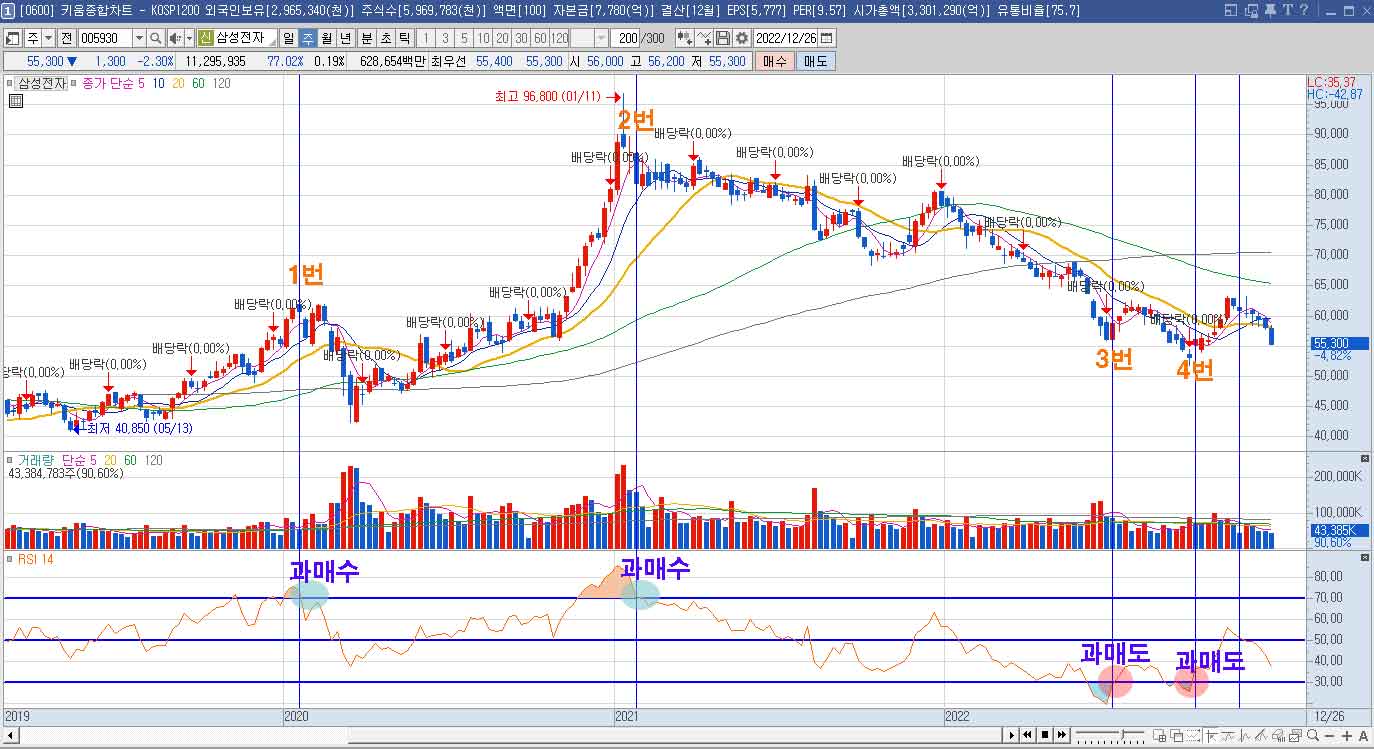1374x749 pixels.
Task: Open the calendar picker next to 2022/12/26
Action: [x=827, y=38]
